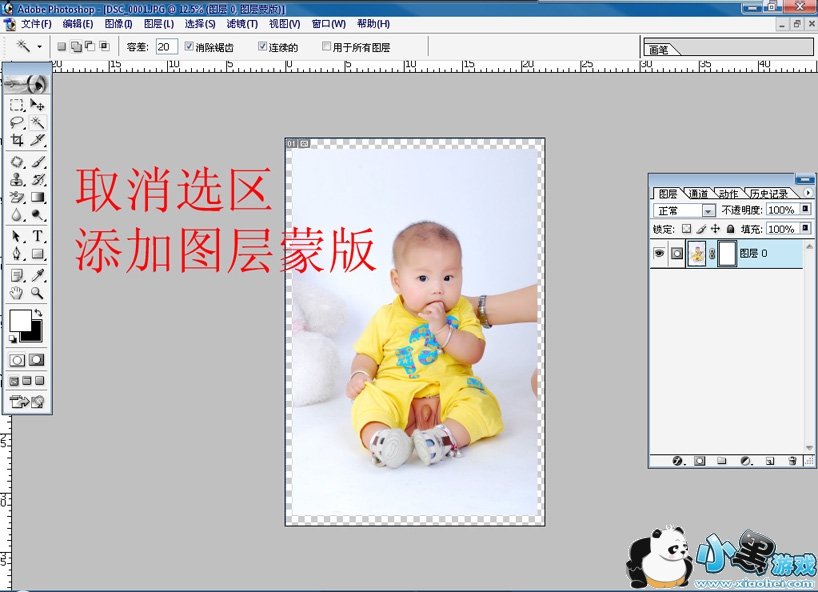Select the Eyedropper tool
This screenshot has width=818, height=592.
[37, 275]
